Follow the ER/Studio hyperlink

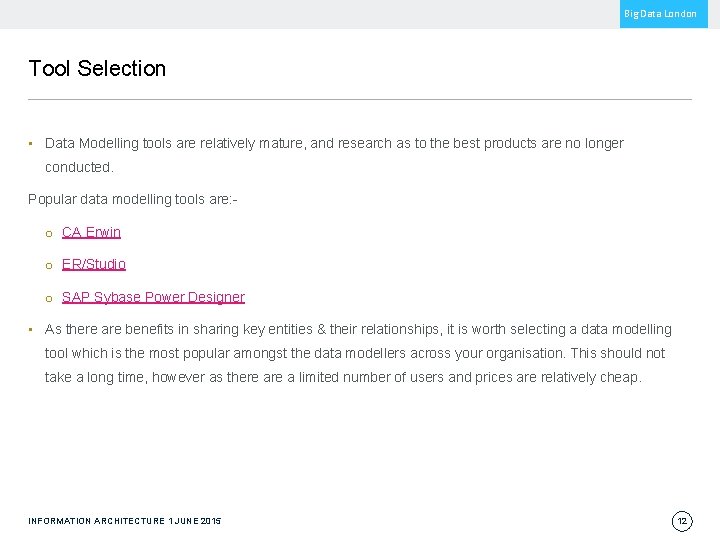[x=94, y=264]
